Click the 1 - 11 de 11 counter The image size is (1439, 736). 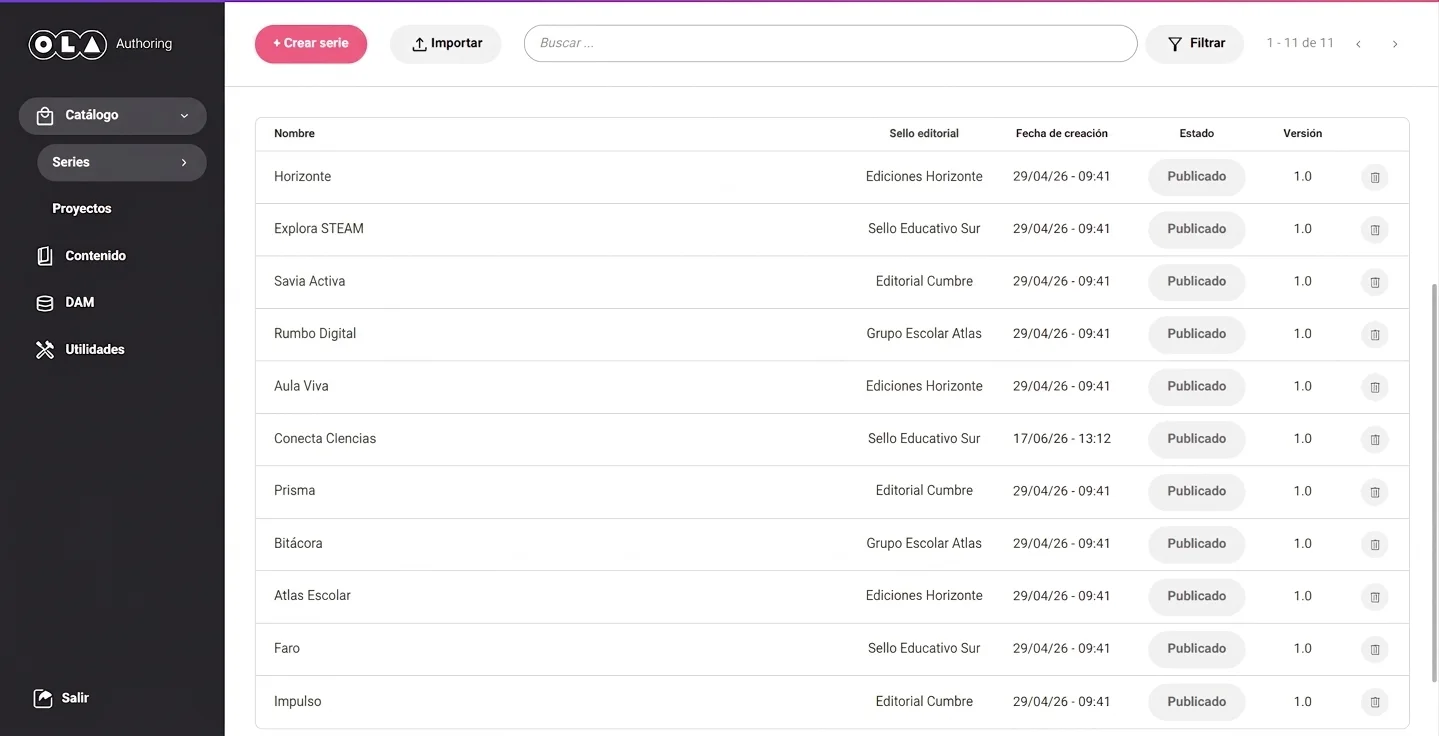tap(1300, 43)
